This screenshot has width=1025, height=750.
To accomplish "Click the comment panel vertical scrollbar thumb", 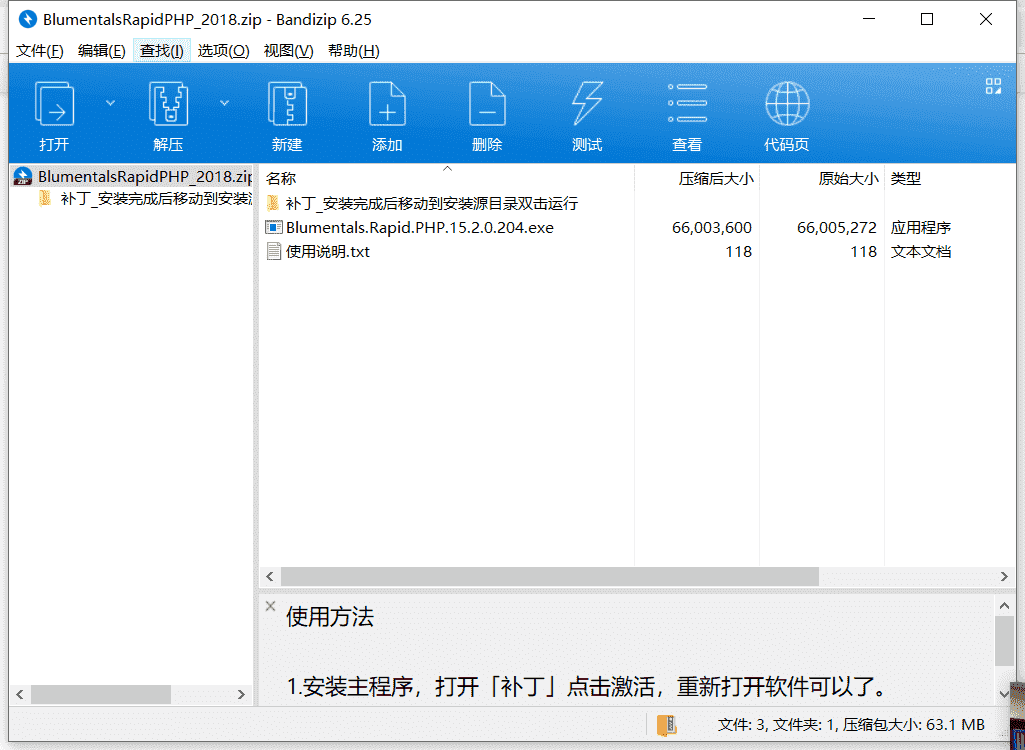I will coord(1004,641).
